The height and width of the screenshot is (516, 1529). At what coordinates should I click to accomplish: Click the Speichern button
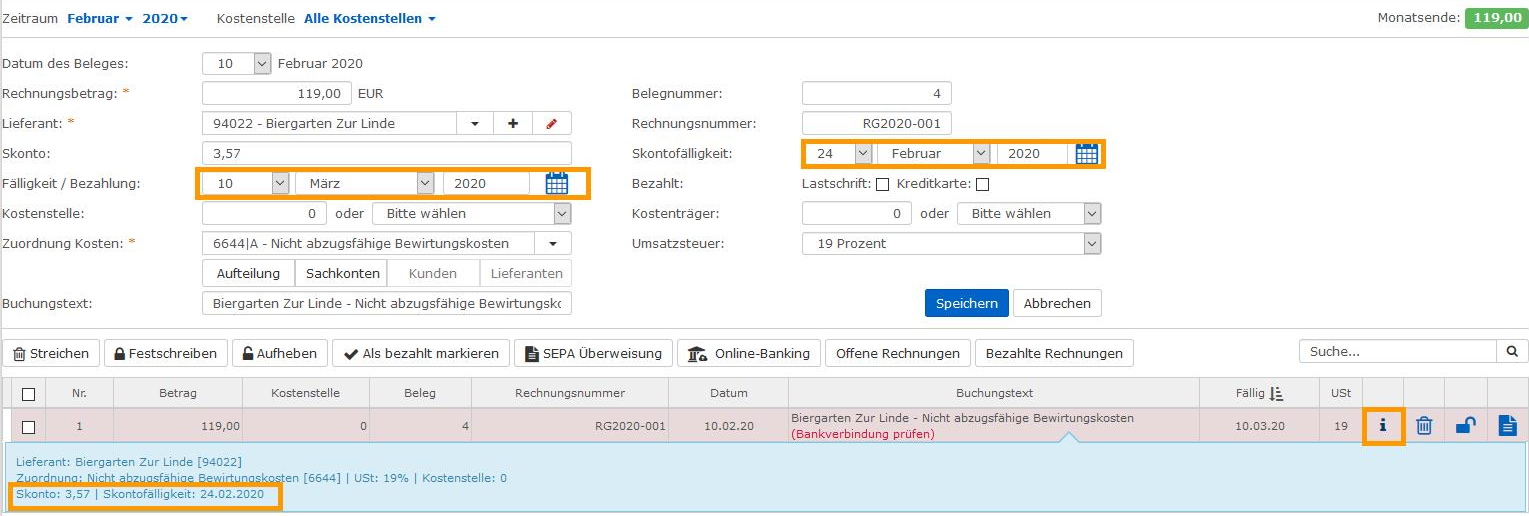pyautogui.click(x=967, y=303)
